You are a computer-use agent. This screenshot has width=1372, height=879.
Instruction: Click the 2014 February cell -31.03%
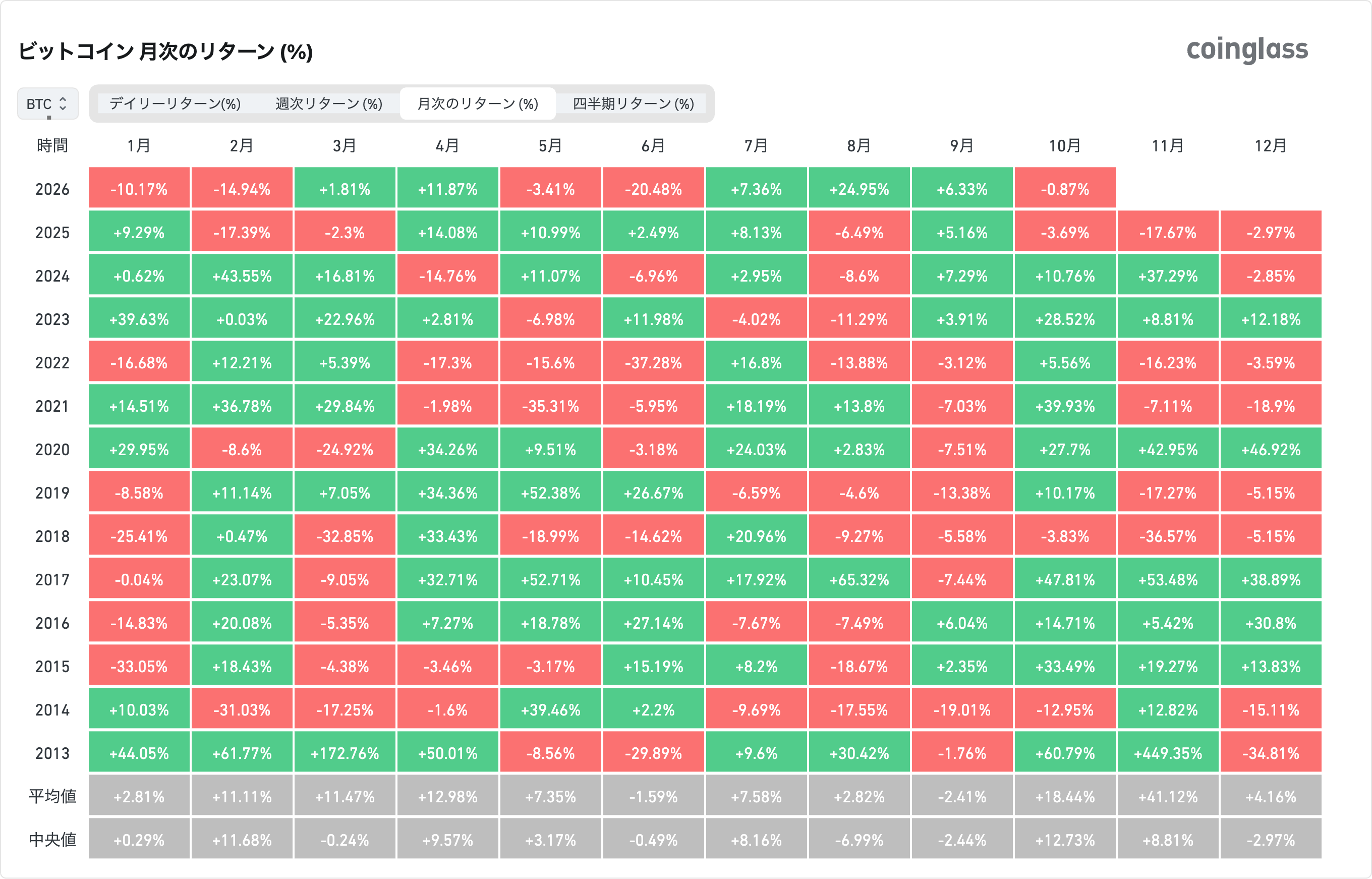click(x=242, y=709)
